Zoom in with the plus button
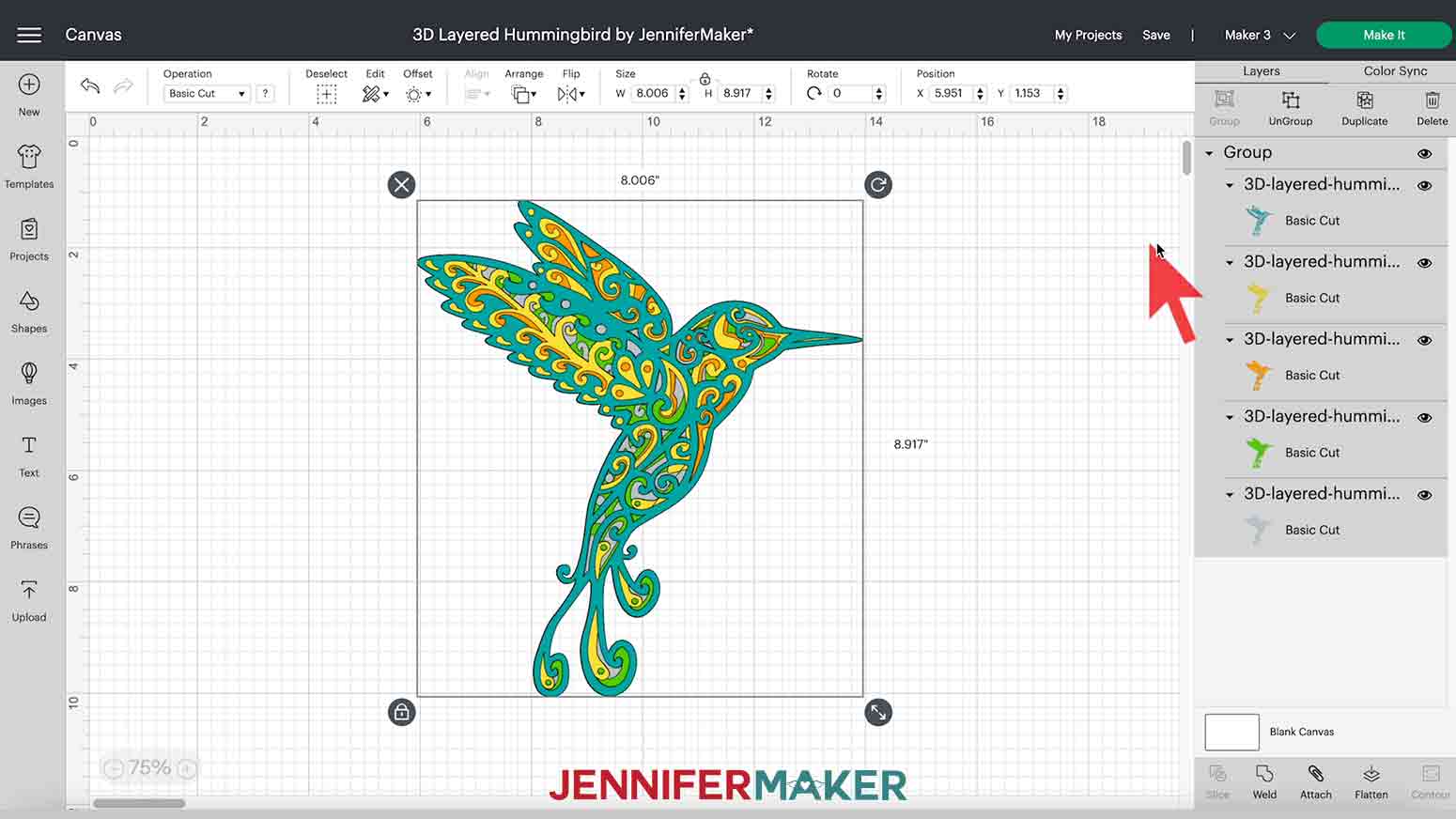Viewport: 1456px width, 819px height. (x=187, y=768)
